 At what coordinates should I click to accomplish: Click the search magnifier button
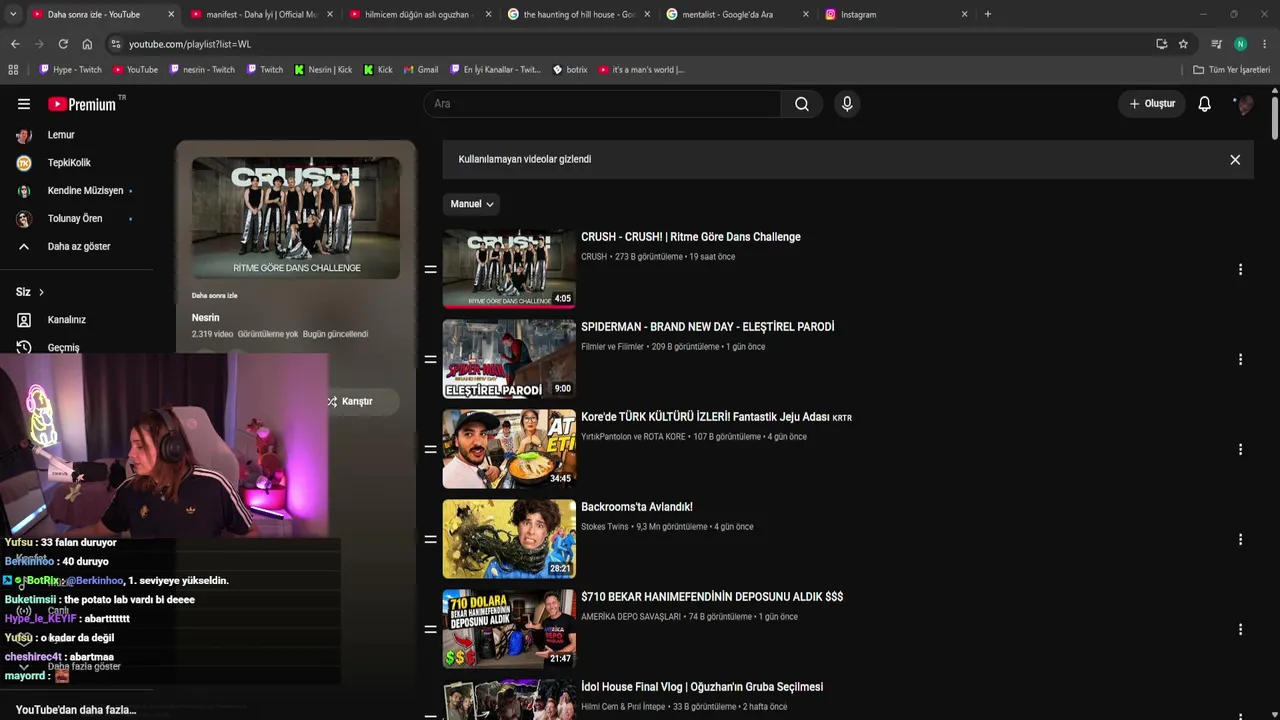point(802,104)
